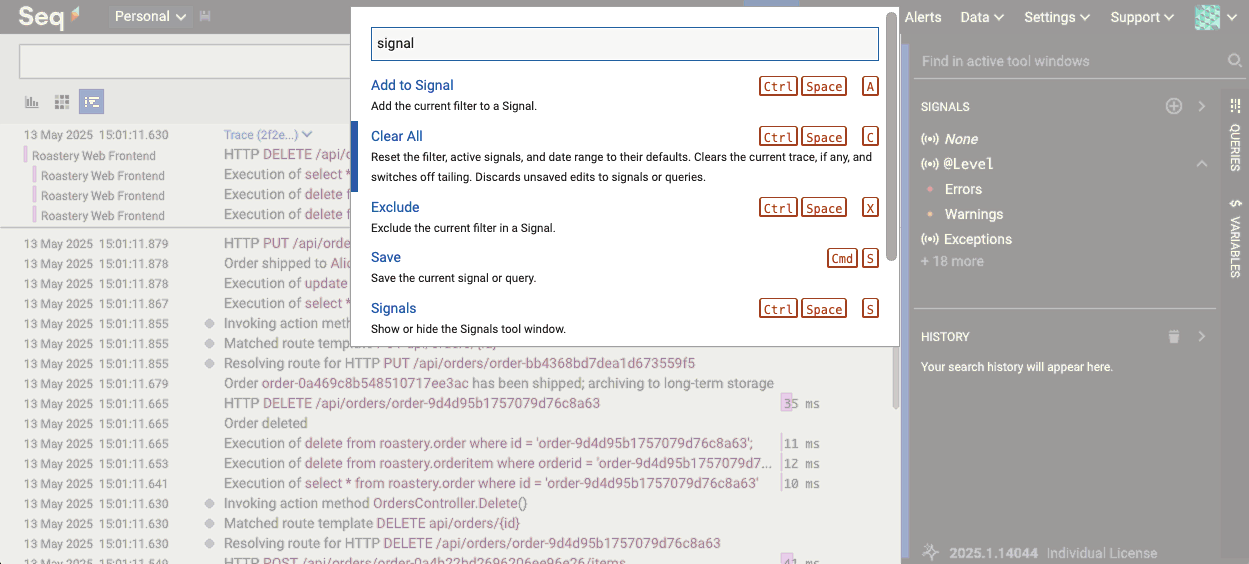Click the Individual License text
The width and height of the screenshot is (1249, 564).
pos(1101,553)
